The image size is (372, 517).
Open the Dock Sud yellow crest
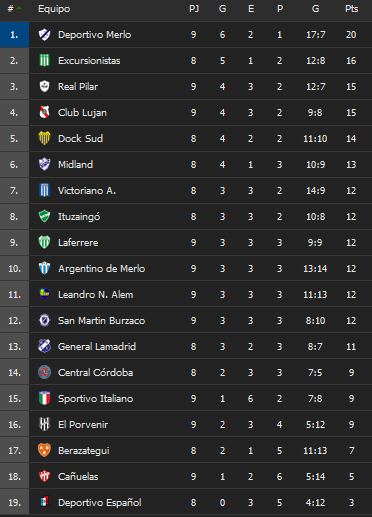tap(44, 139)
